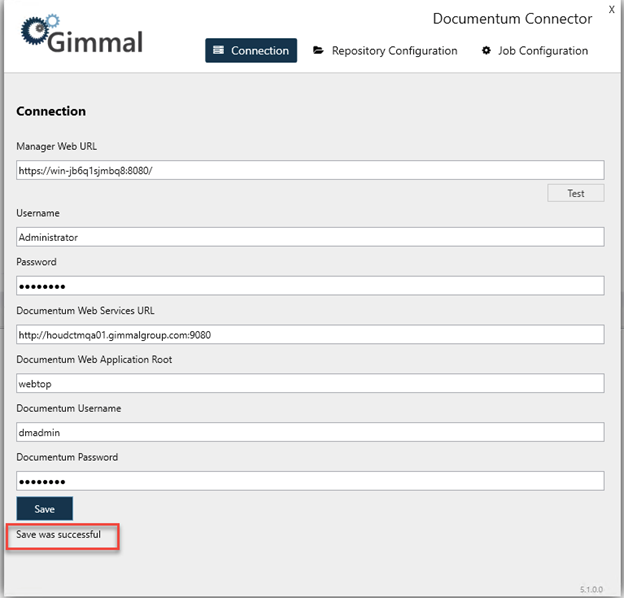Click the Repository Configuration folder icon
This screenshot has height=598, width=624.
click(319, 51)
